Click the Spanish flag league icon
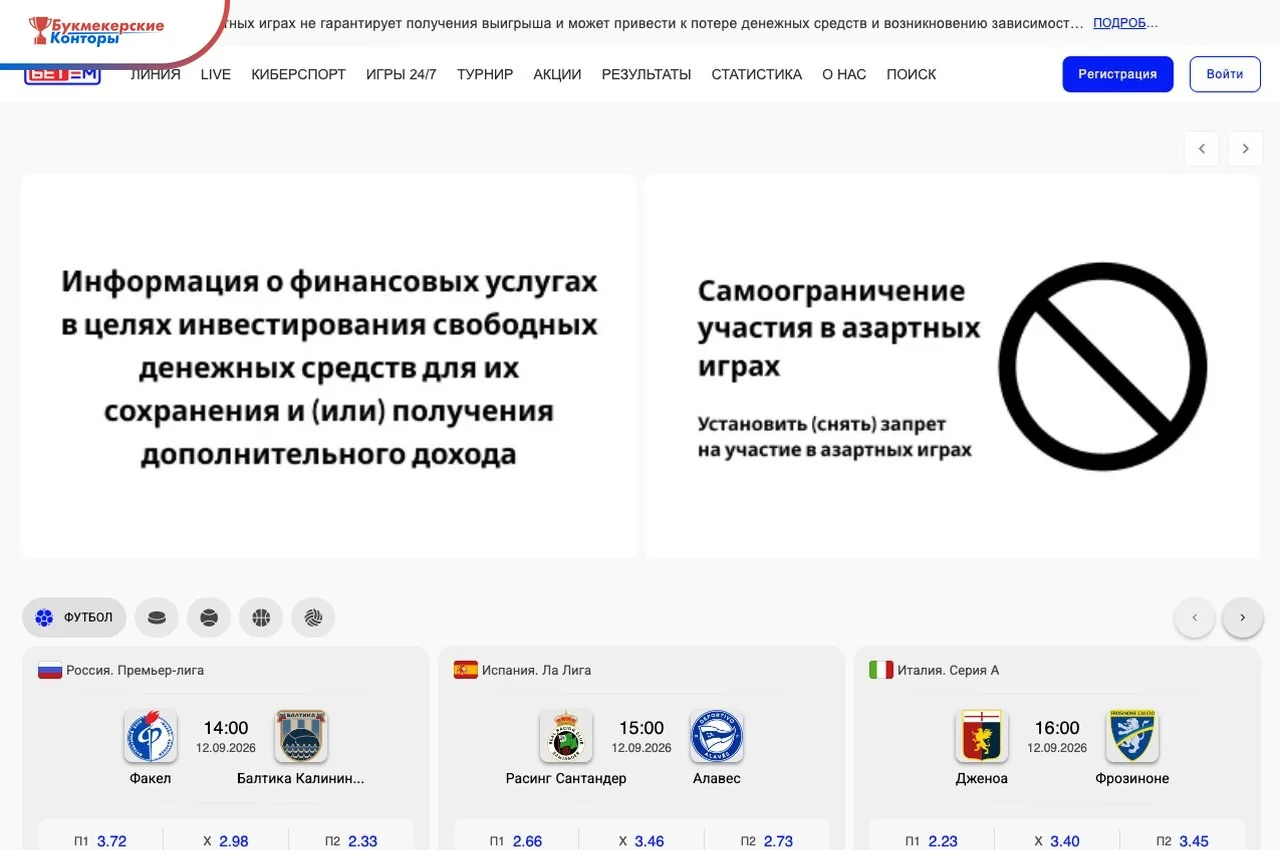 coord(466,670)
